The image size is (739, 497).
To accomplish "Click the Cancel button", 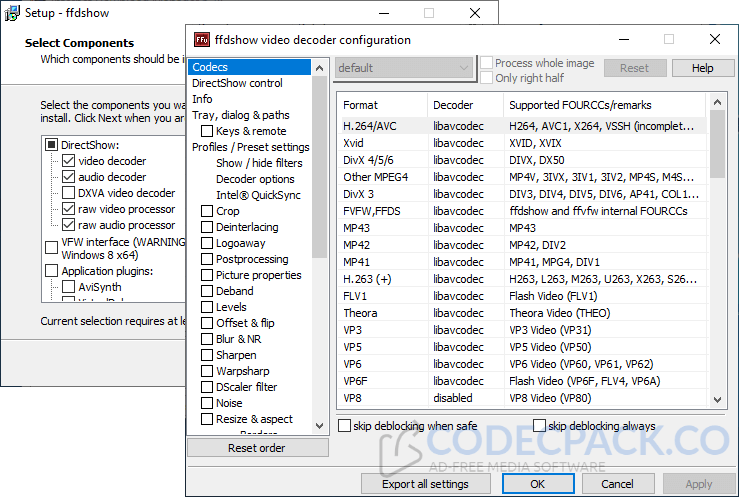I will pos(617,484).
